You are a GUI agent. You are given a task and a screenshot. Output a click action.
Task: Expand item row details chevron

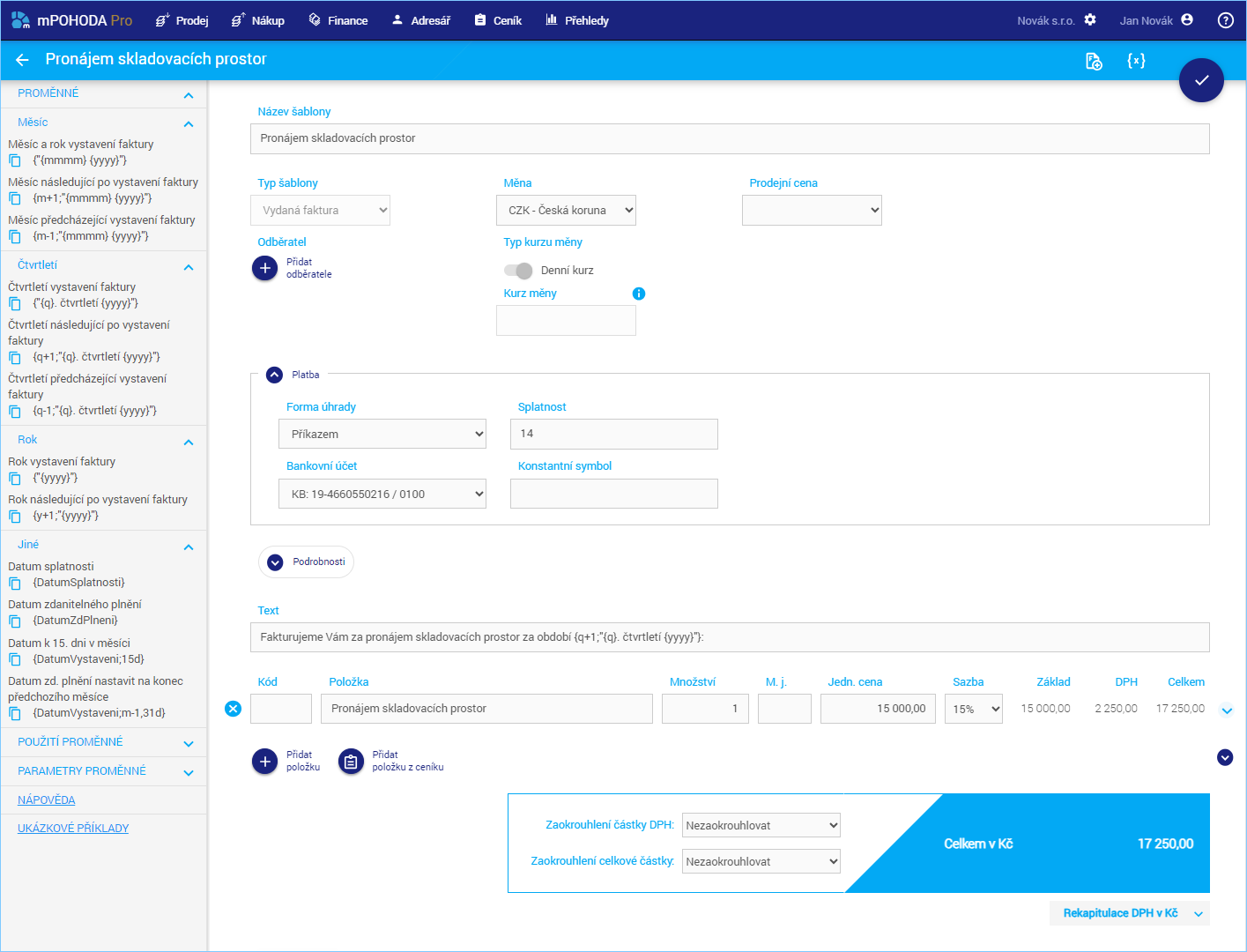[x=1227, y=710]
